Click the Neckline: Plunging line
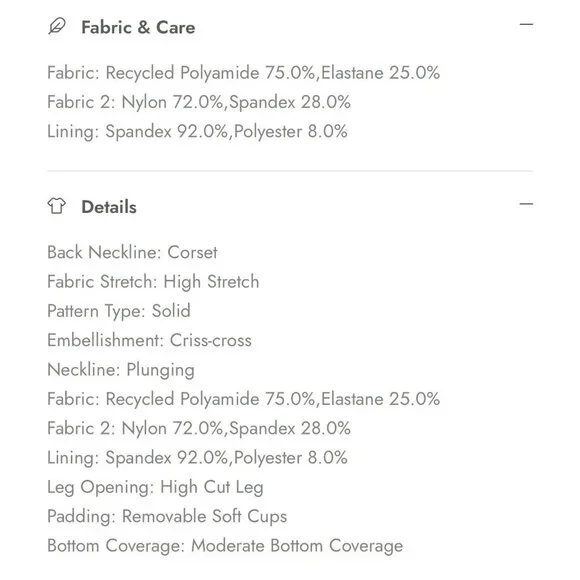Viewport: 580px width, 580px height. coord(121,370)
